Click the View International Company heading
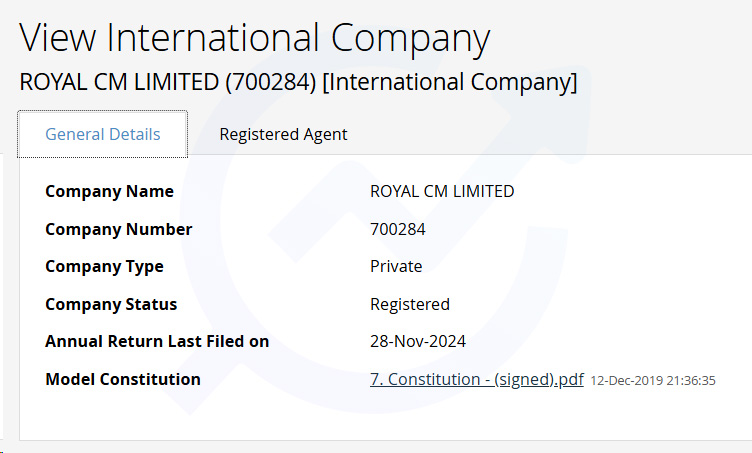The height and width of the screenshot is (453, 752). (254, 38)
